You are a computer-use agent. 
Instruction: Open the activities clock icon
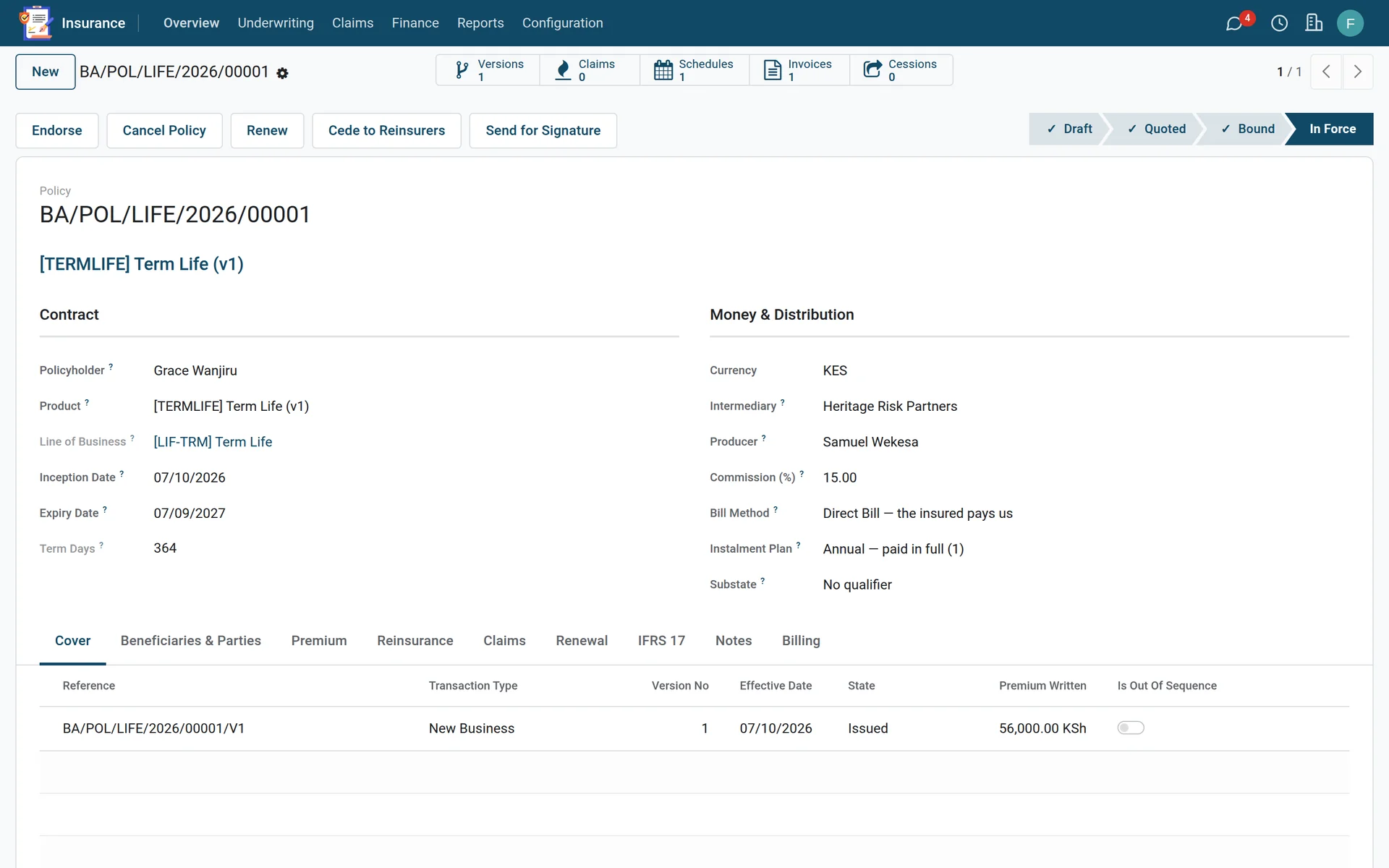1279,23
